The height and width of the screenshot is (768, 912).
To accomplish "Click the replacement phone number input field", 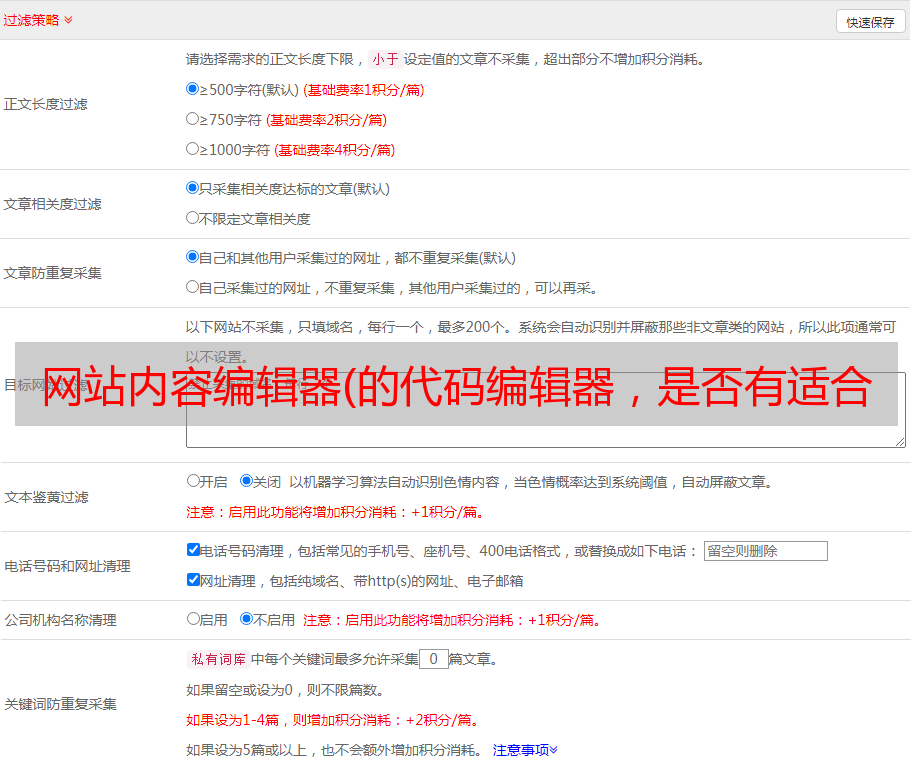I will 765,551.
